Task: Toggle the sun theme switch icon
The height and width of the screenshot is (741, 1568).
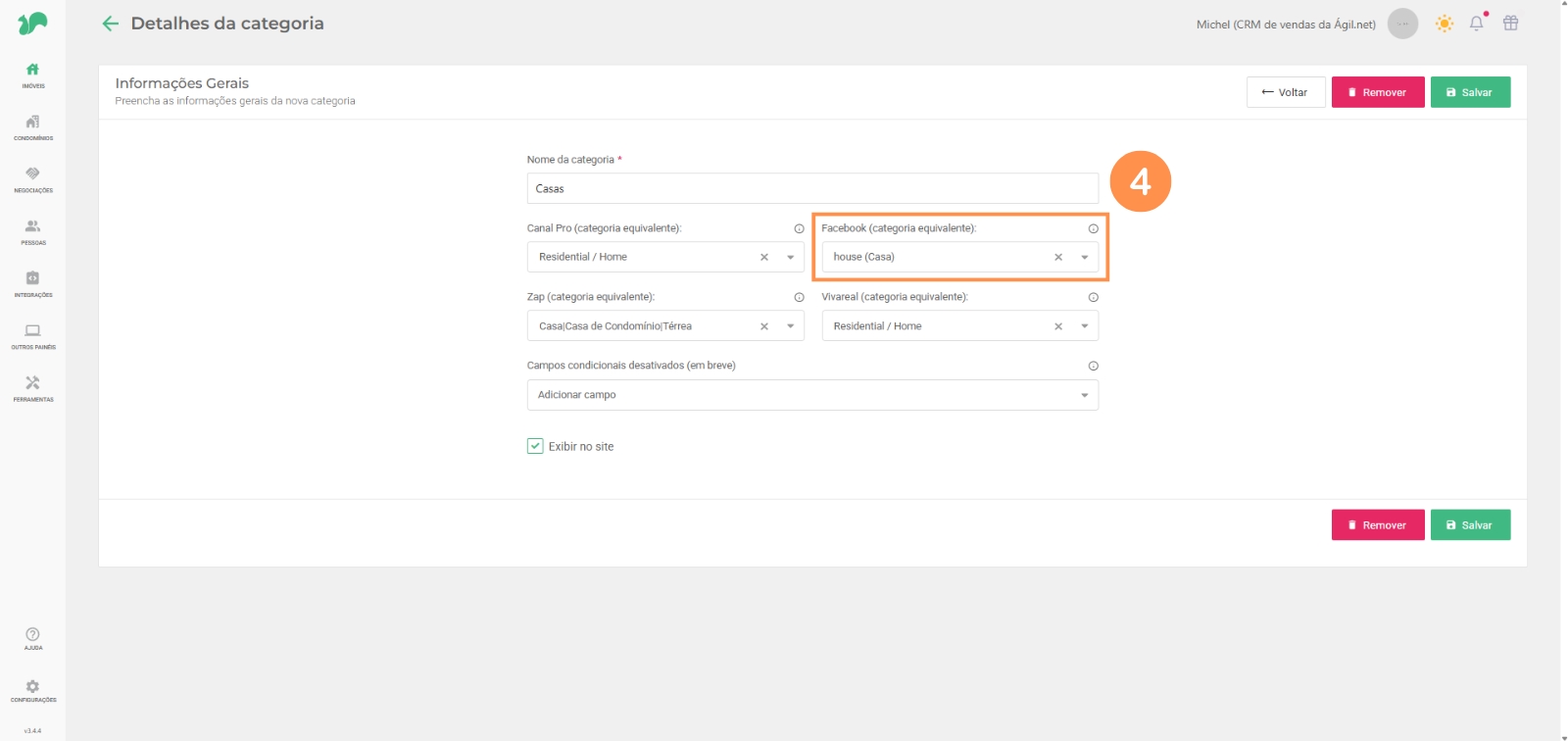Action: 1444,24
